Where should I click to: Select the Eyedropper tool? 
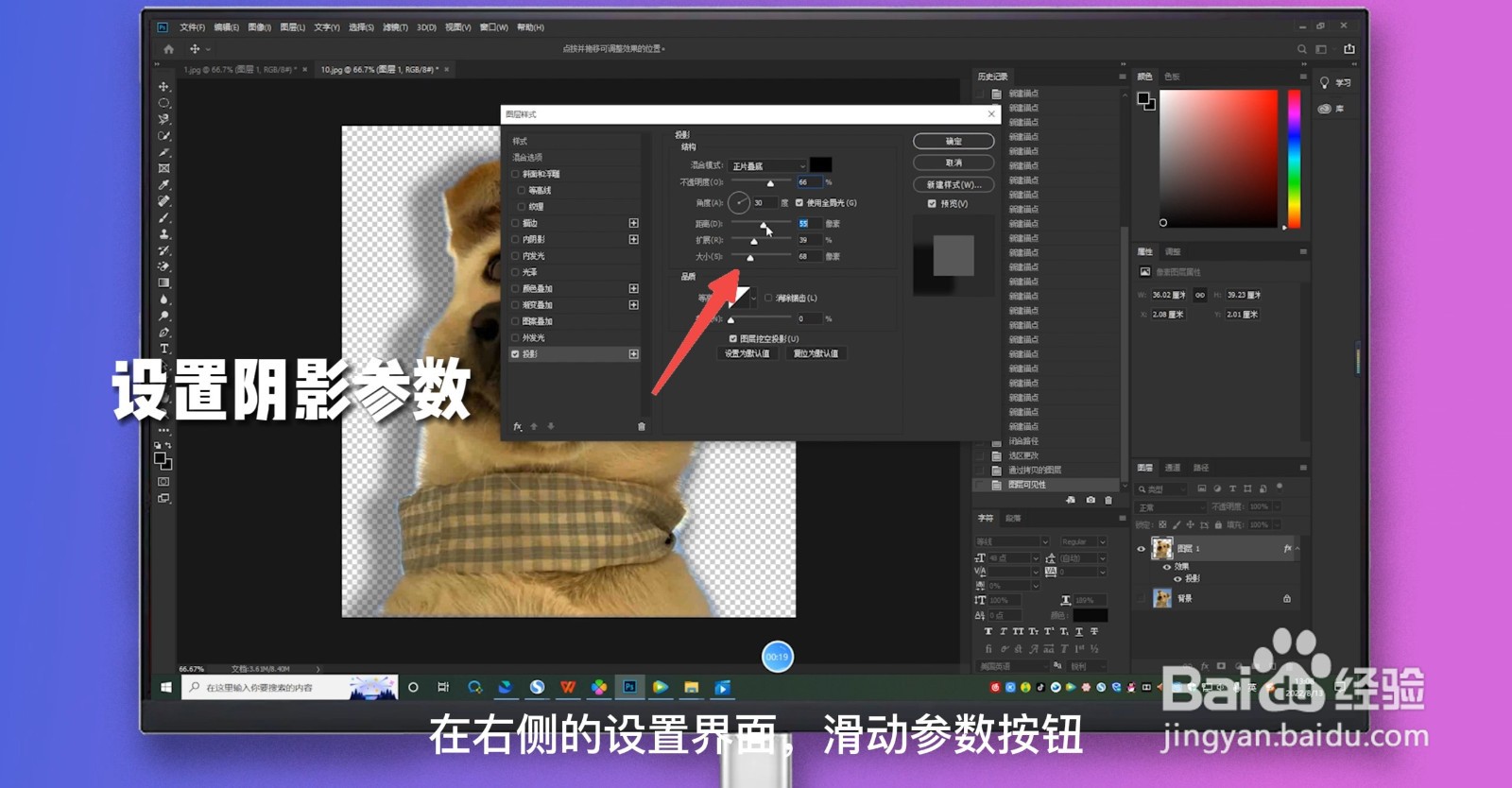click(x=163, y=184)
